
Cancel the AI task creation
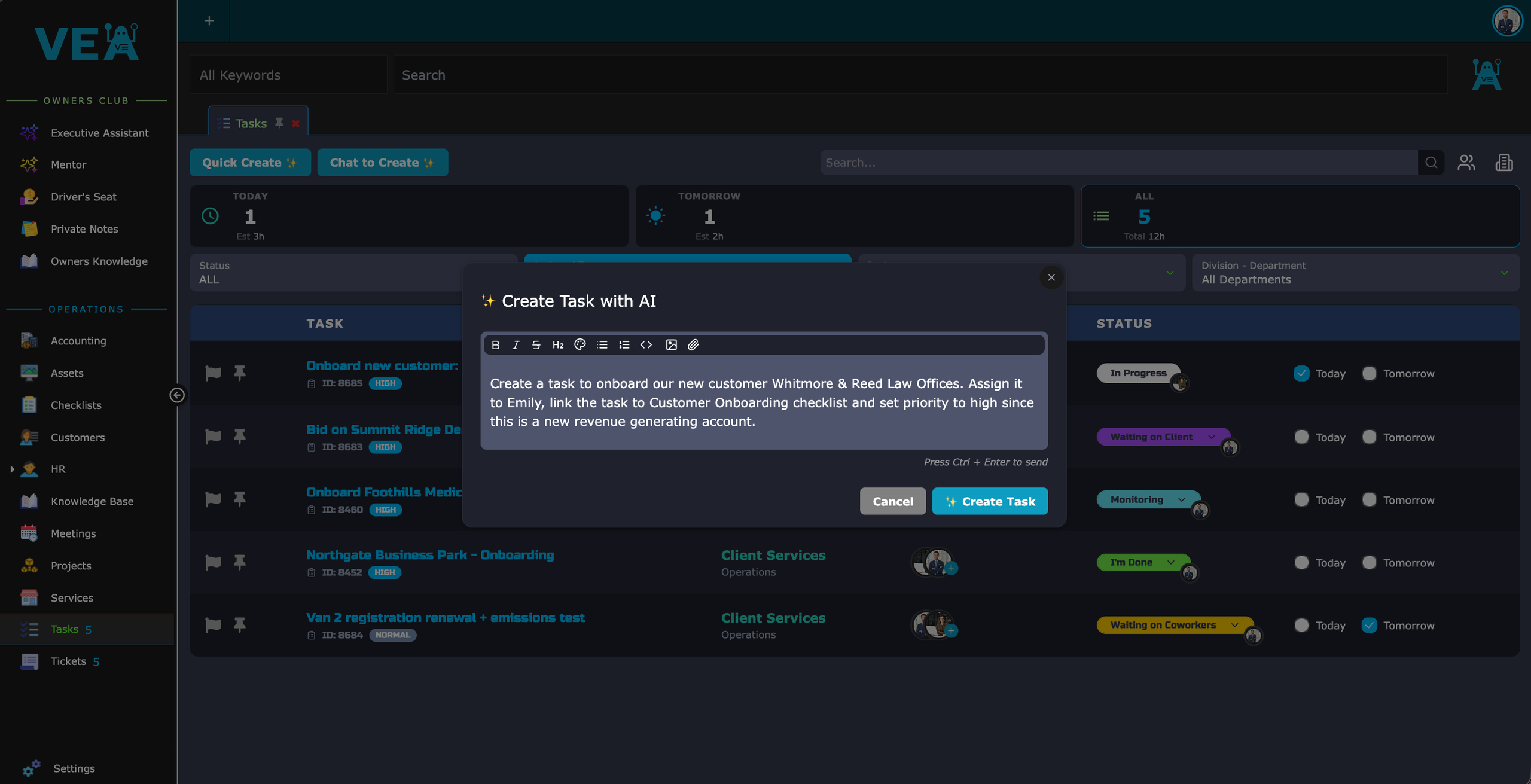892,501
